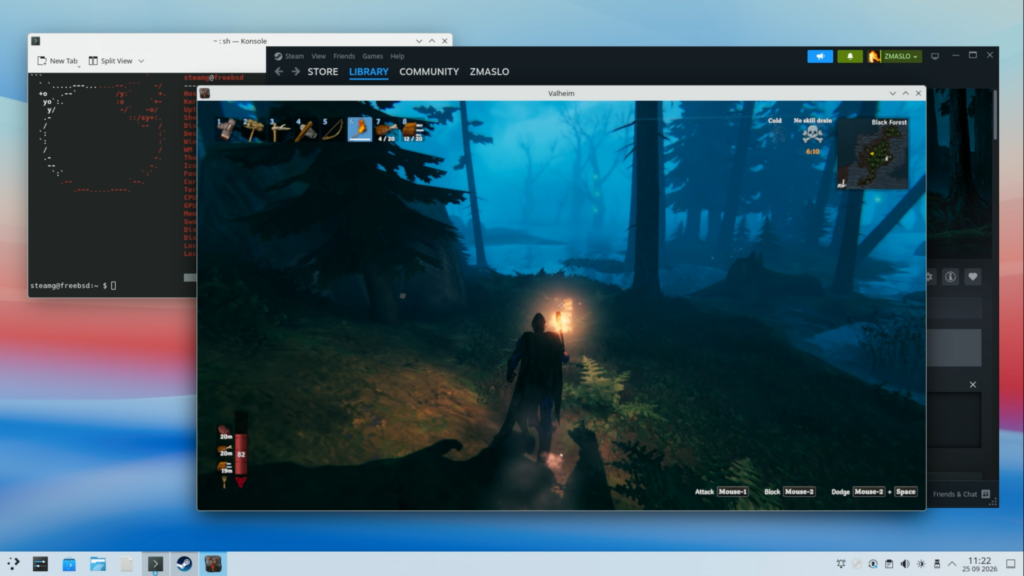Open the Black Forest minimap
This screenshot has height=576, width=1024.
[873, 153]
